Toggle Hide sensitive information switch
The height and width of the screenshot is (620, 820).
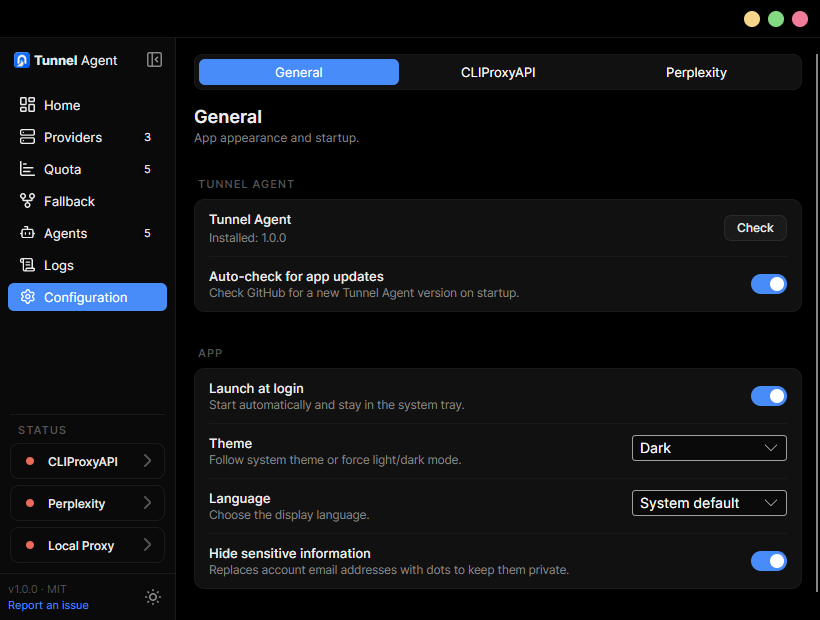pos(769,561)
